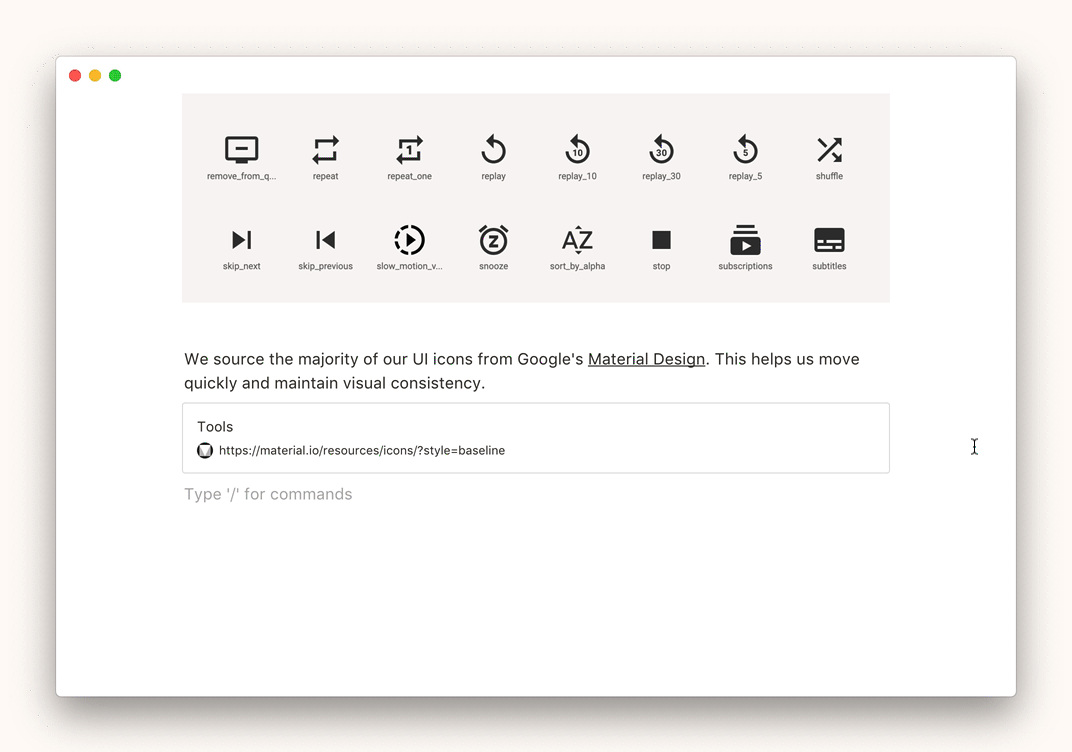Click the green maximize window button
The height and width of the screenshot is (752, 1072).
point(115,76)
